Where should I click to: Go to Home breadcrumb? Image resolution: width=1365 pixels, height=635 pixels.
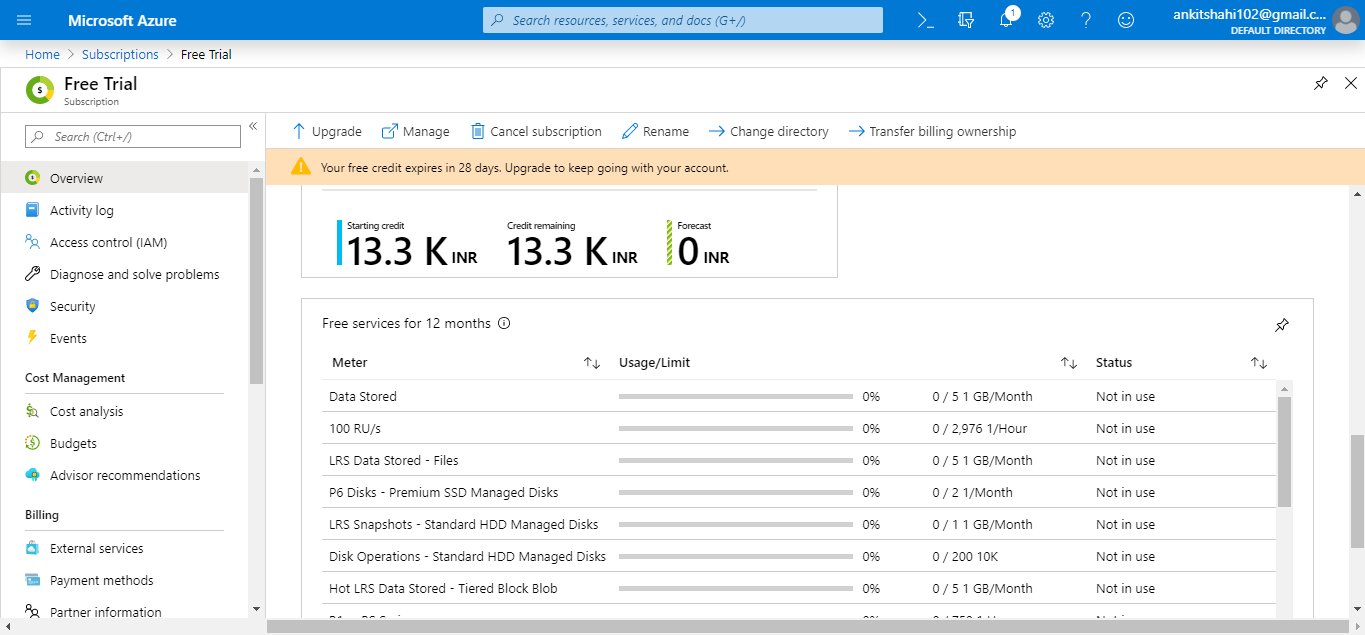click(x=42, y=54)
